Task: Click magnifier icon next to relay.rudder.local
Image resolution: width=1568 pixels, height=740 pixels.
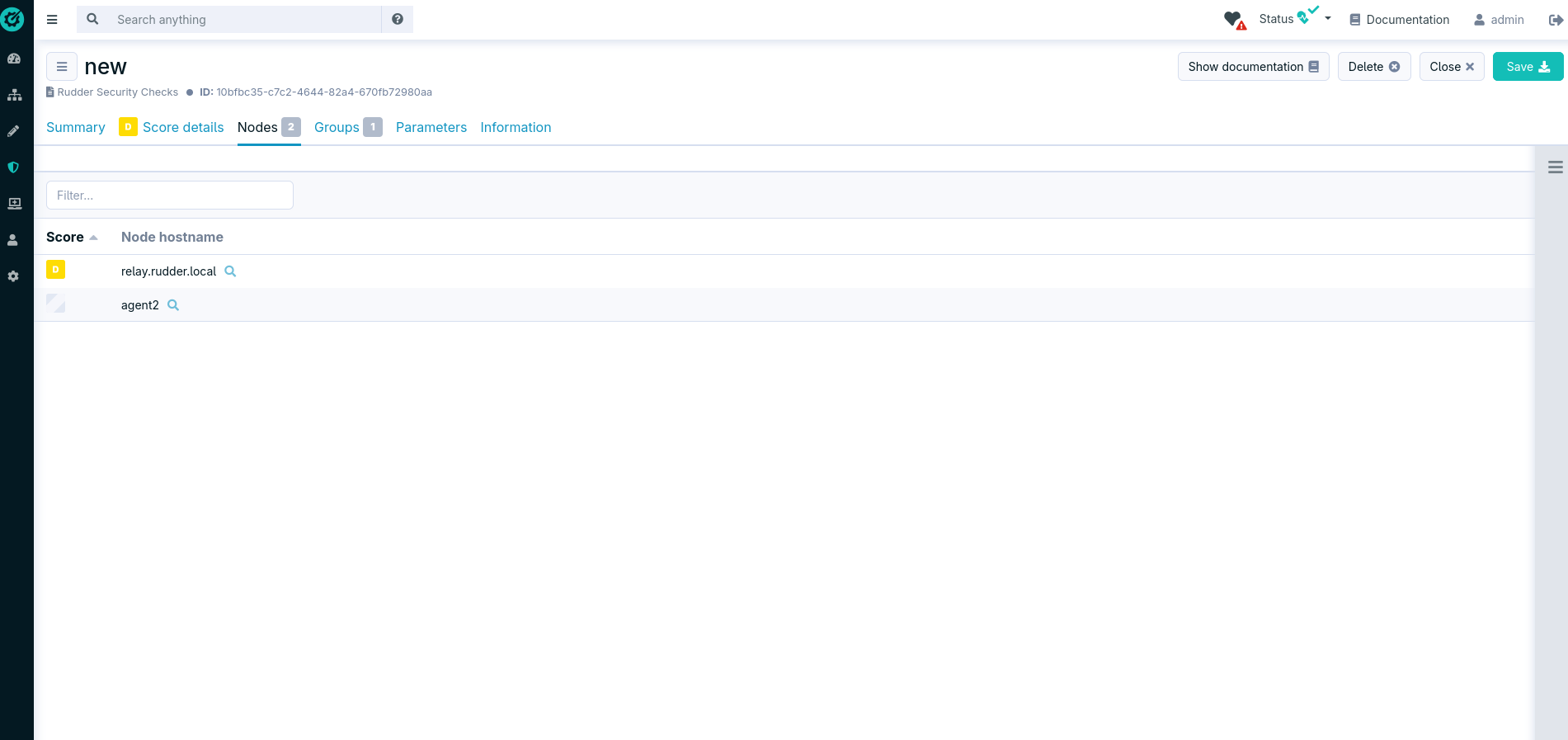Action: [230, 271]
